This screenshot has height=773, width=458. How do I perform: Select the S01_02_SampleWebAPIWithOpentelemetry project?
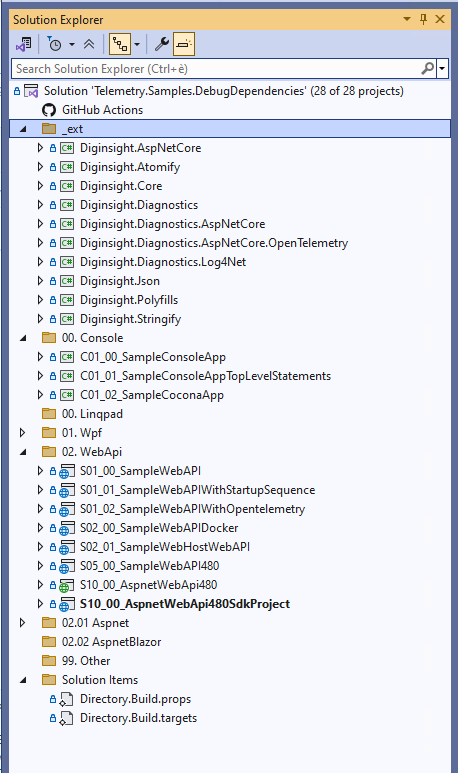192,509
